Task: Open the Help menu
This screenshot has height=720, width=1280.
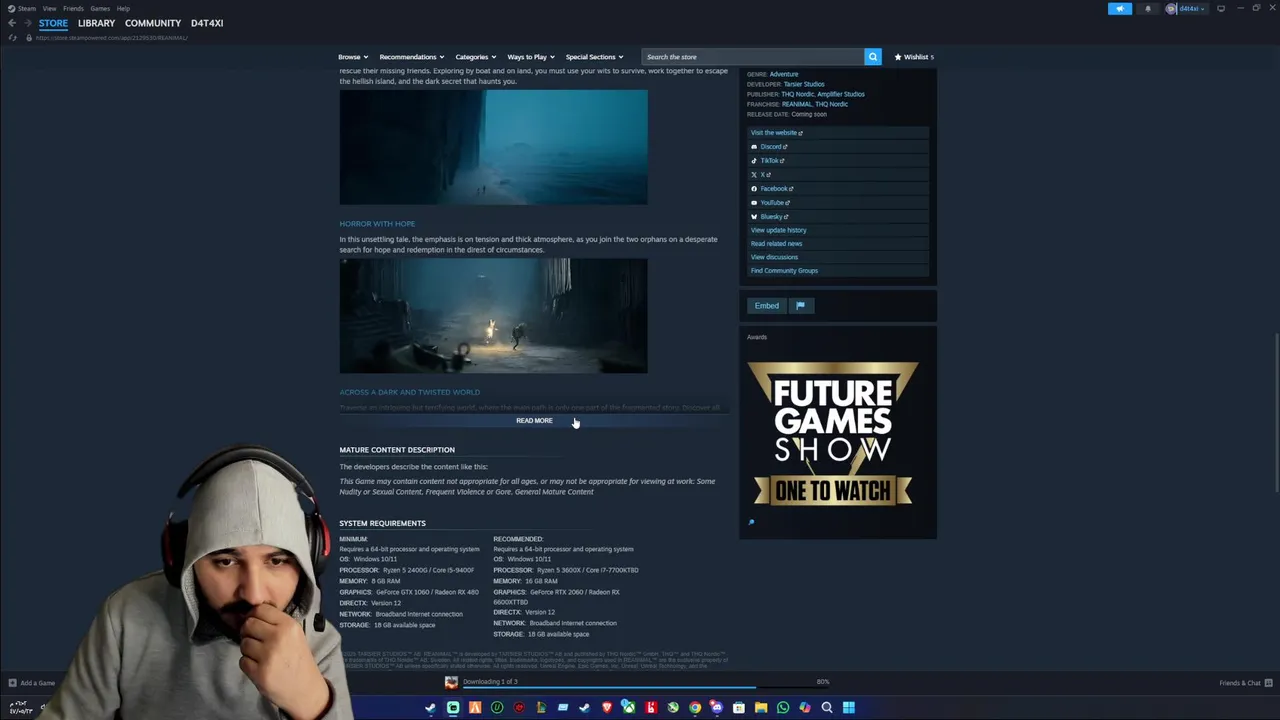Action: pos(123,8)
